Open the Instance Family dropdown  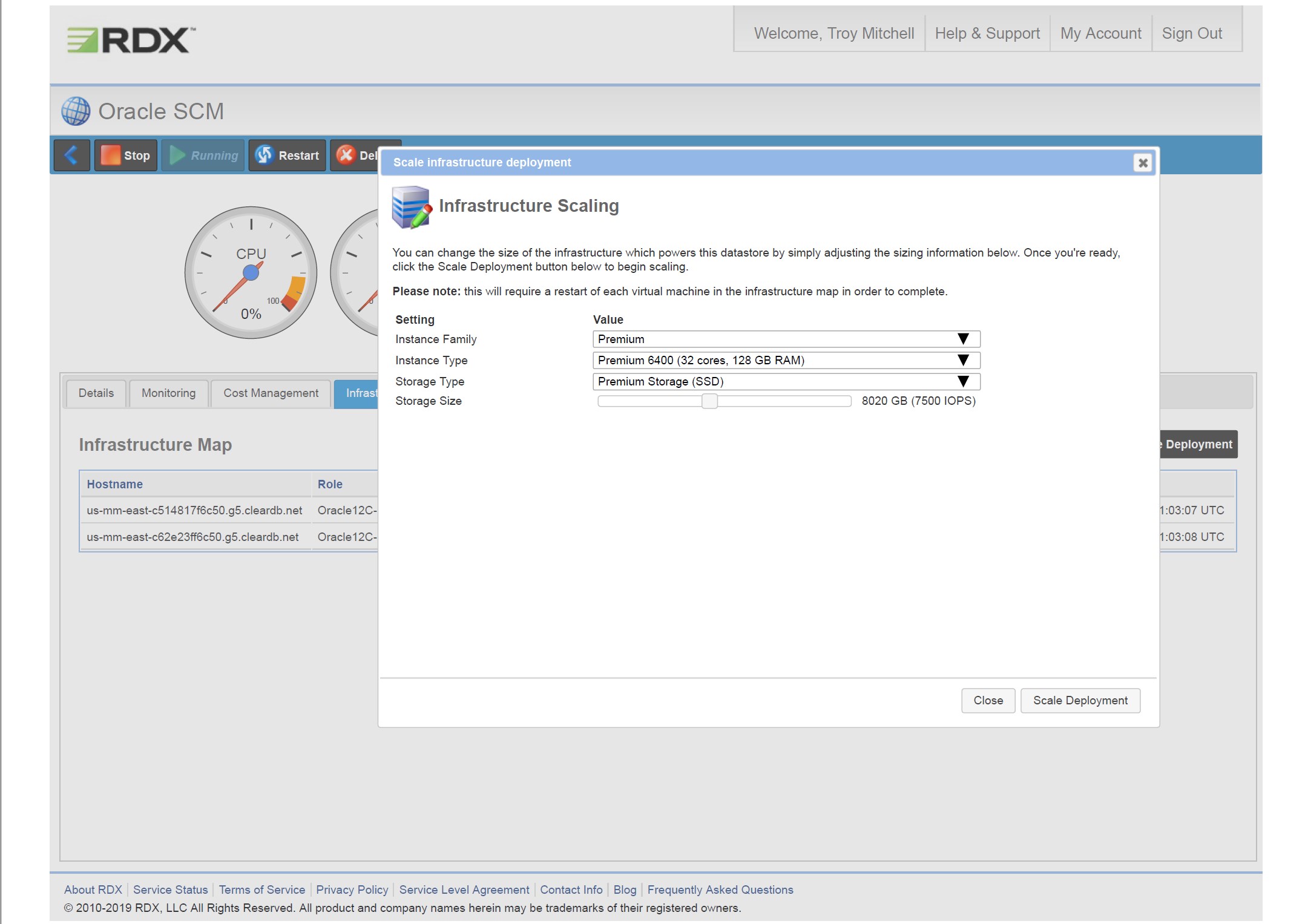tap(786, 339)
